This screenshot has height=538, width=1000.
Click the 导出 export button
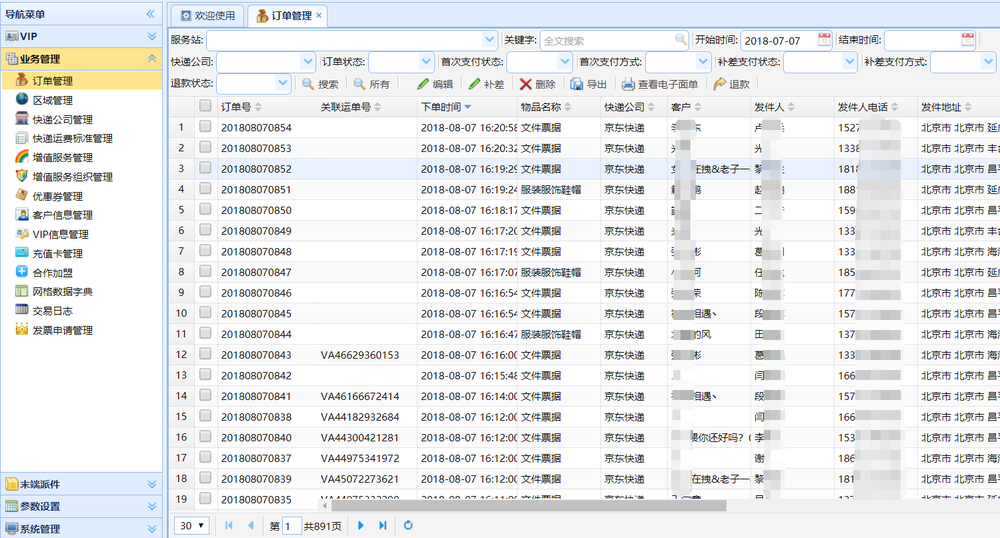589,84
